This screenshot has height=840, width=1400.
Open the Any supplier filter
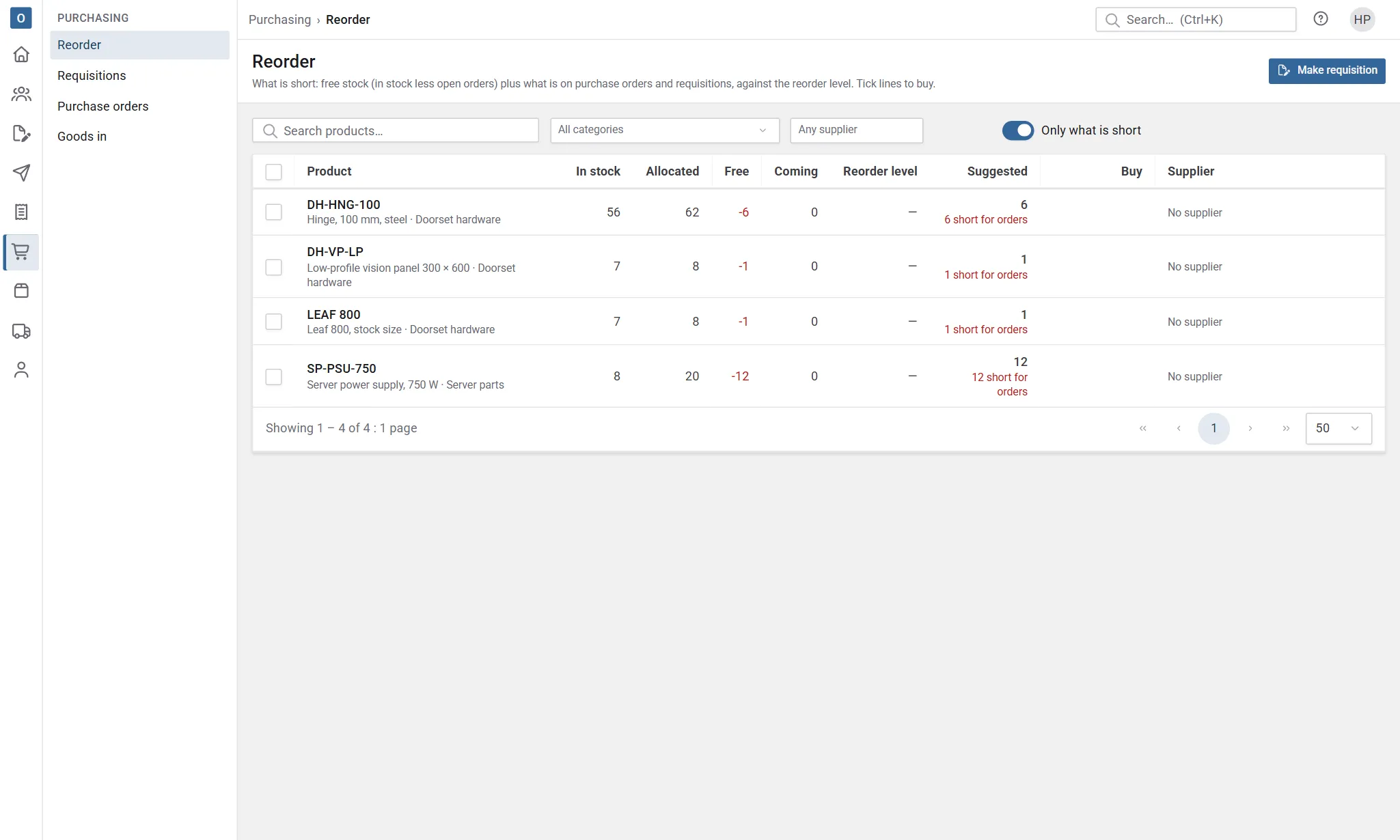click(856, 130)
